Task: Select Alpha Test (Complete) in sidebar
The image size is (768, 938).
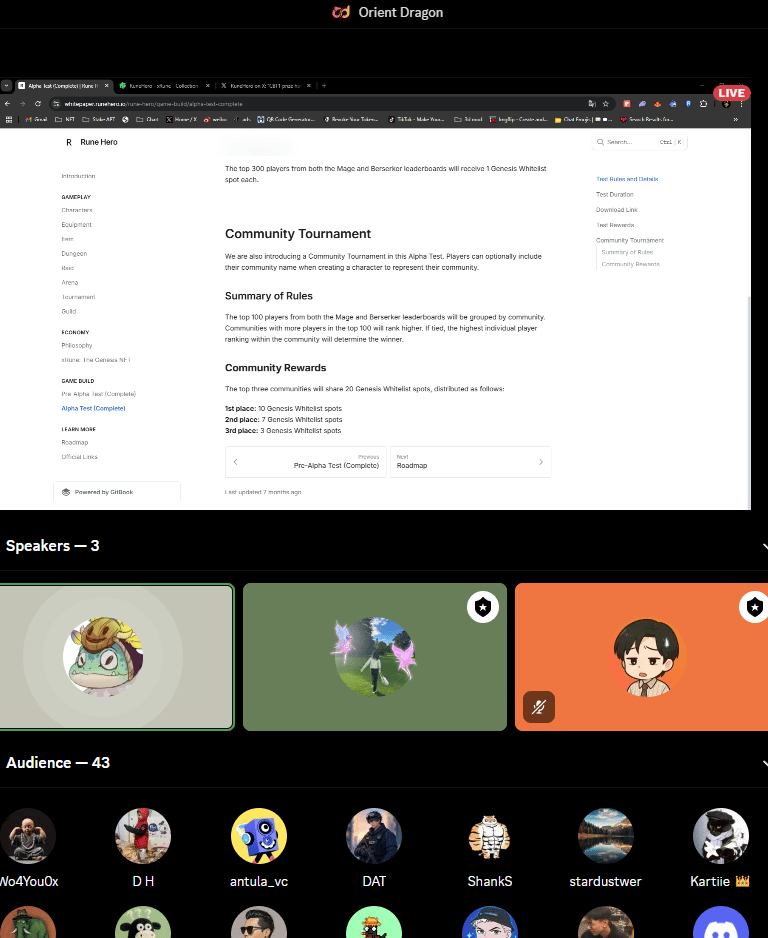Action: pos(93,408)
